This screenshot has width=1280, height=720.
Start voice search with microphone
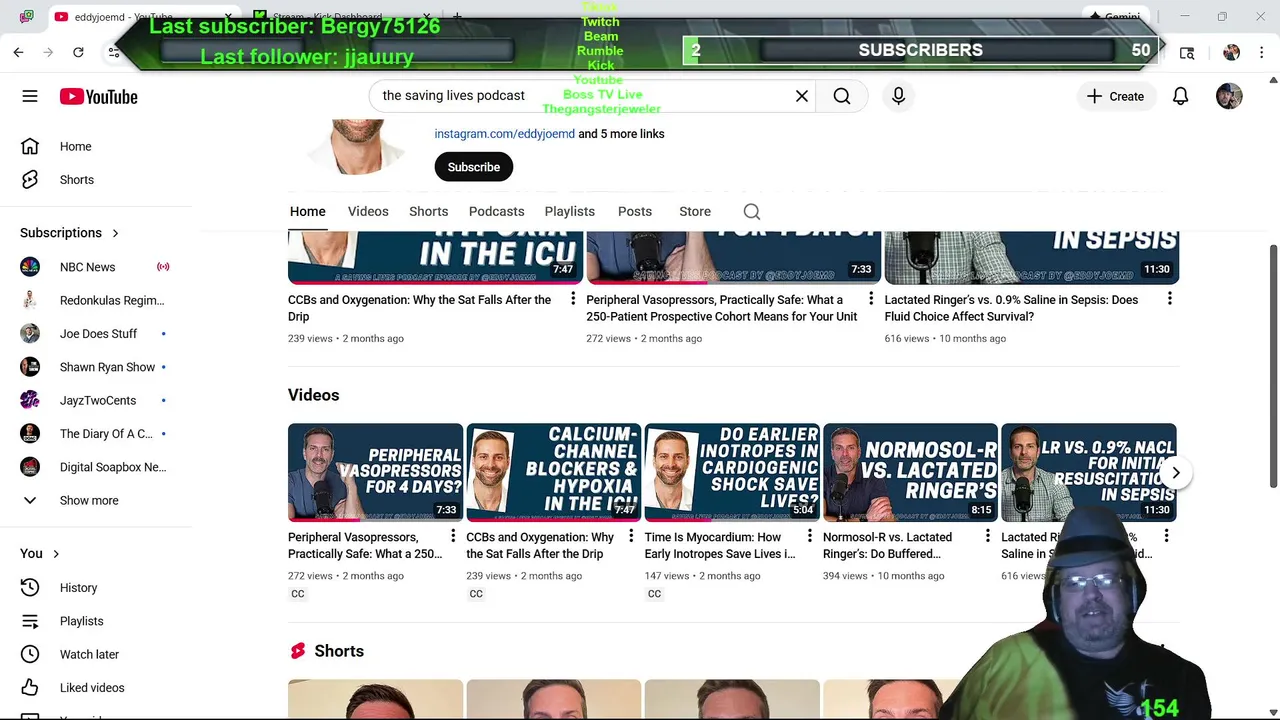[x=898, y=96]
